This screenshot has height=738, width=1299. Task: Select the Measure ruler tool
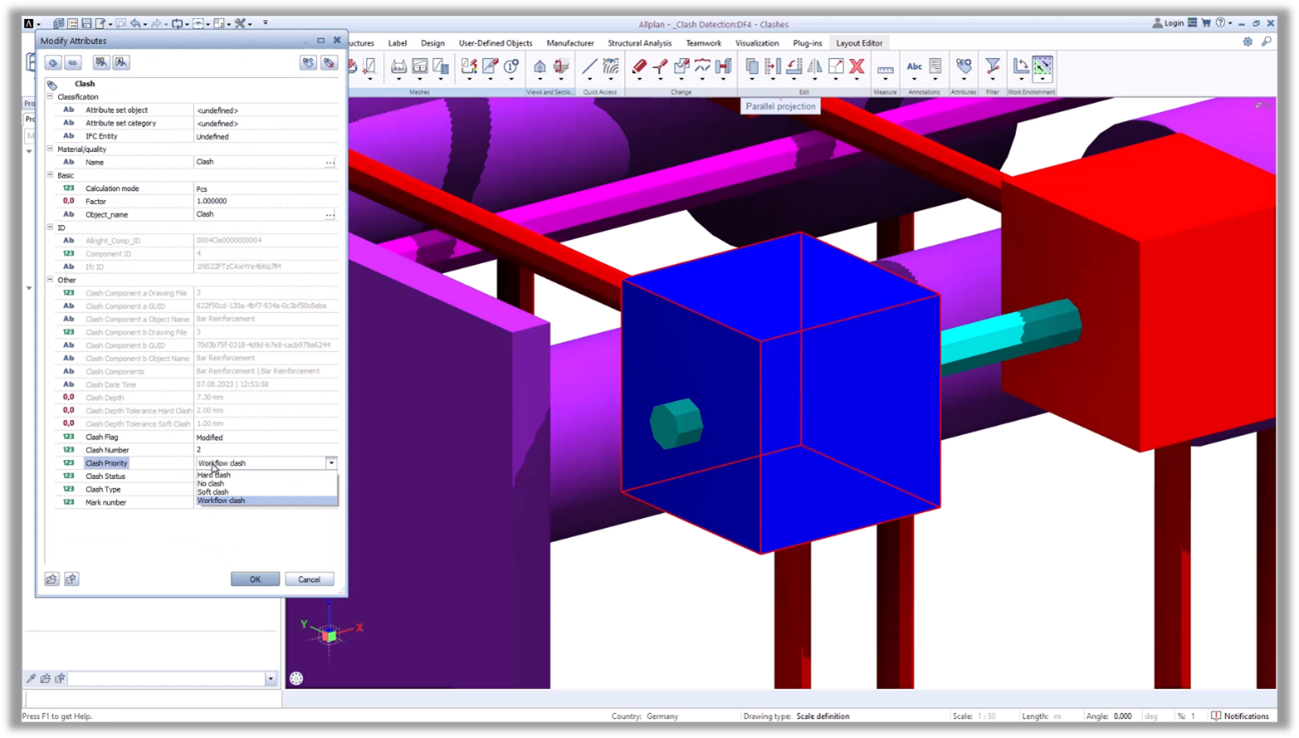tap(885, 68)
